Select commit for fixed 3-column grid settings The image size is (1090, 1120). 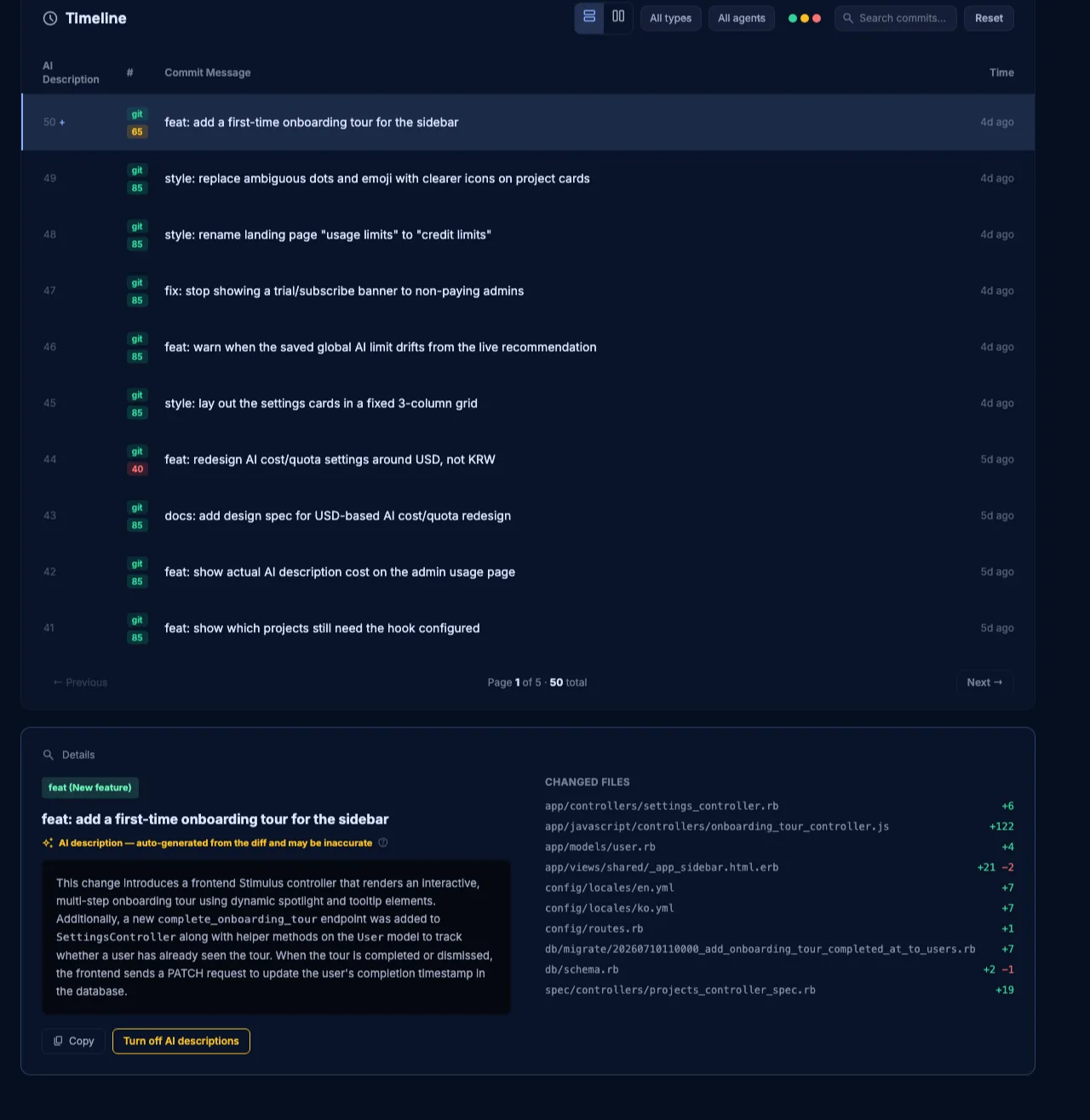coord(528,403)
